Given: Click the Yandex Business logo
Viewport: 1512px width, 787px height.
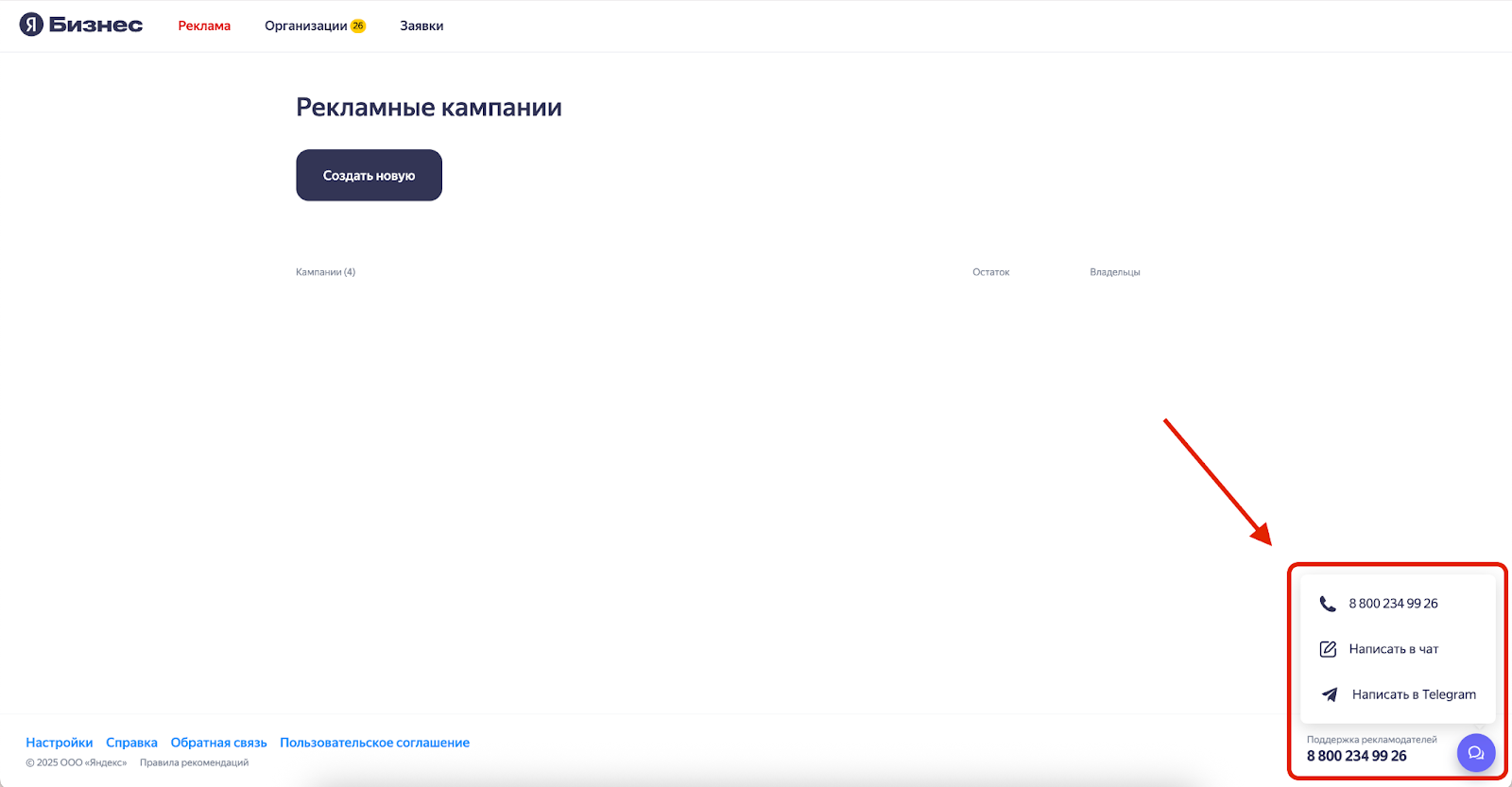Looking at the screenshot, I should (81, 26).
